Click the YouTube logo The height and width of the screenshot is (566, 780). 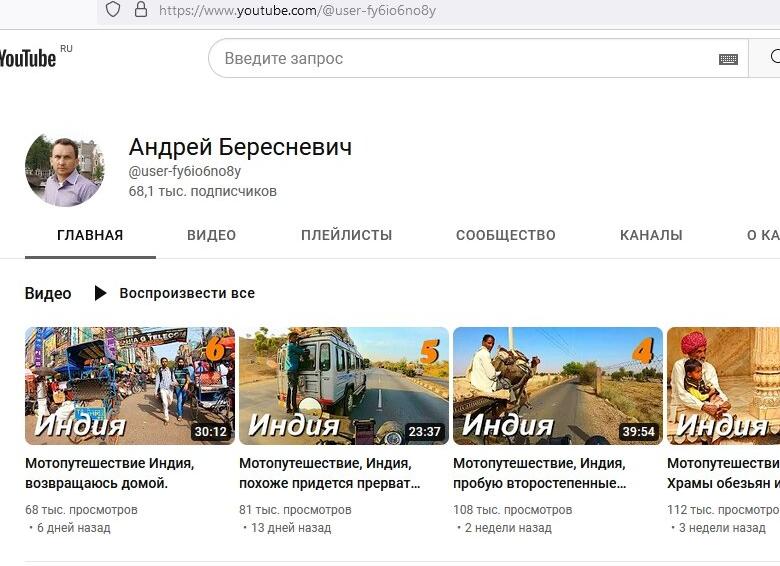28,58
